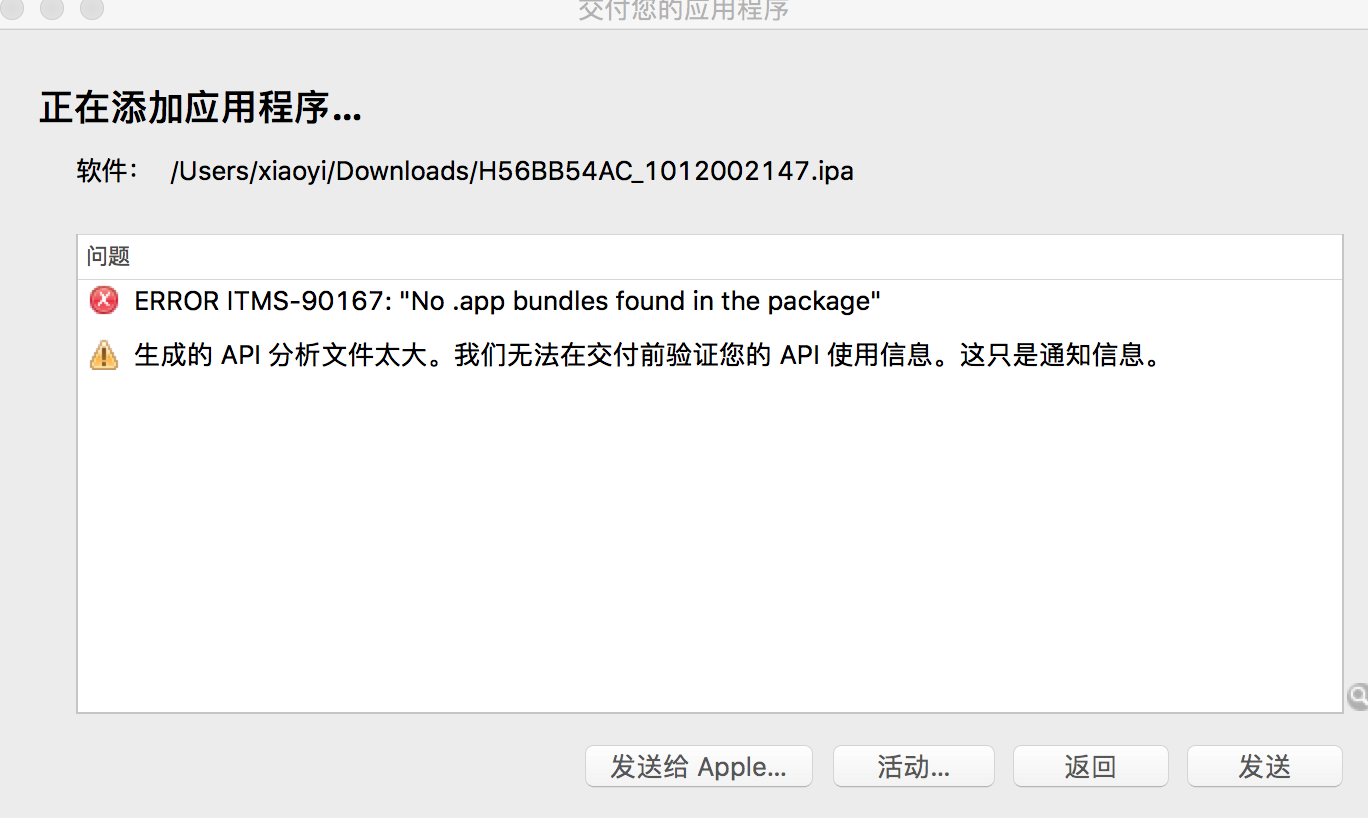
Task: Click the 问题 column header
Action: point(108,257)
